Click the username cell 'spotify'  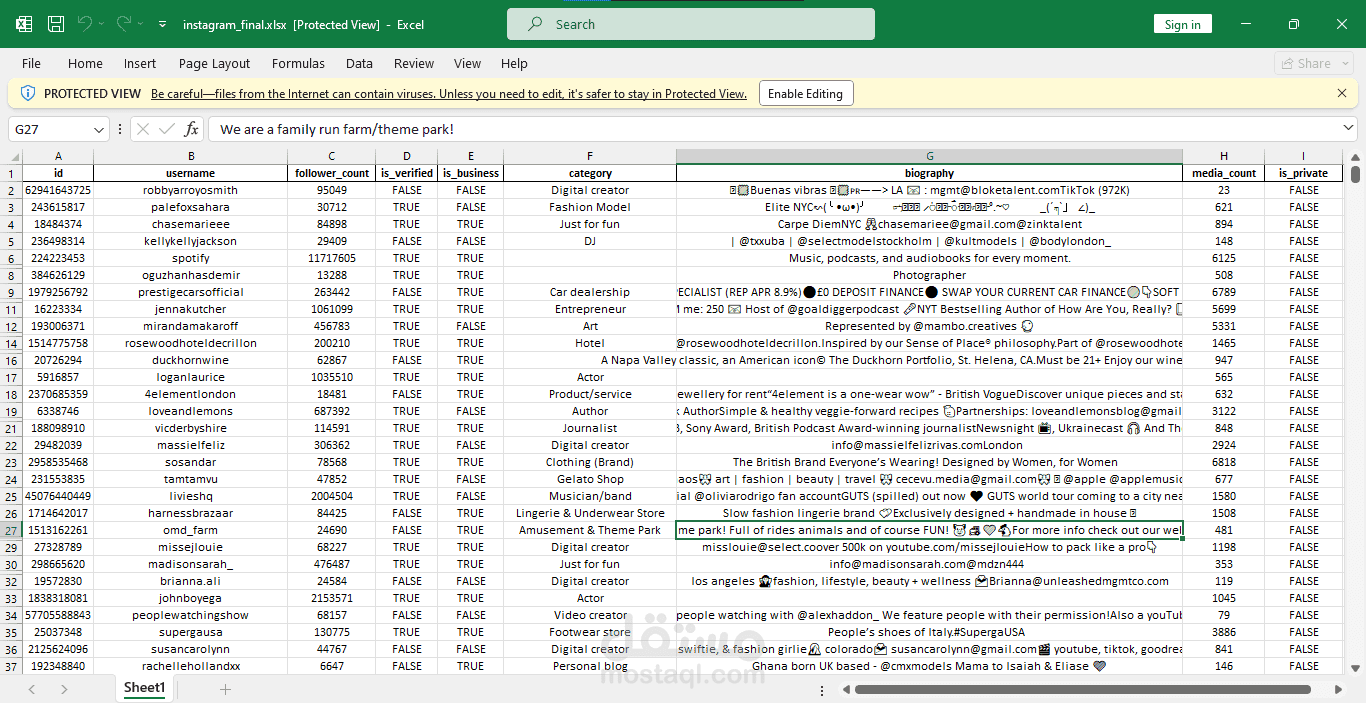click(190, 258)
